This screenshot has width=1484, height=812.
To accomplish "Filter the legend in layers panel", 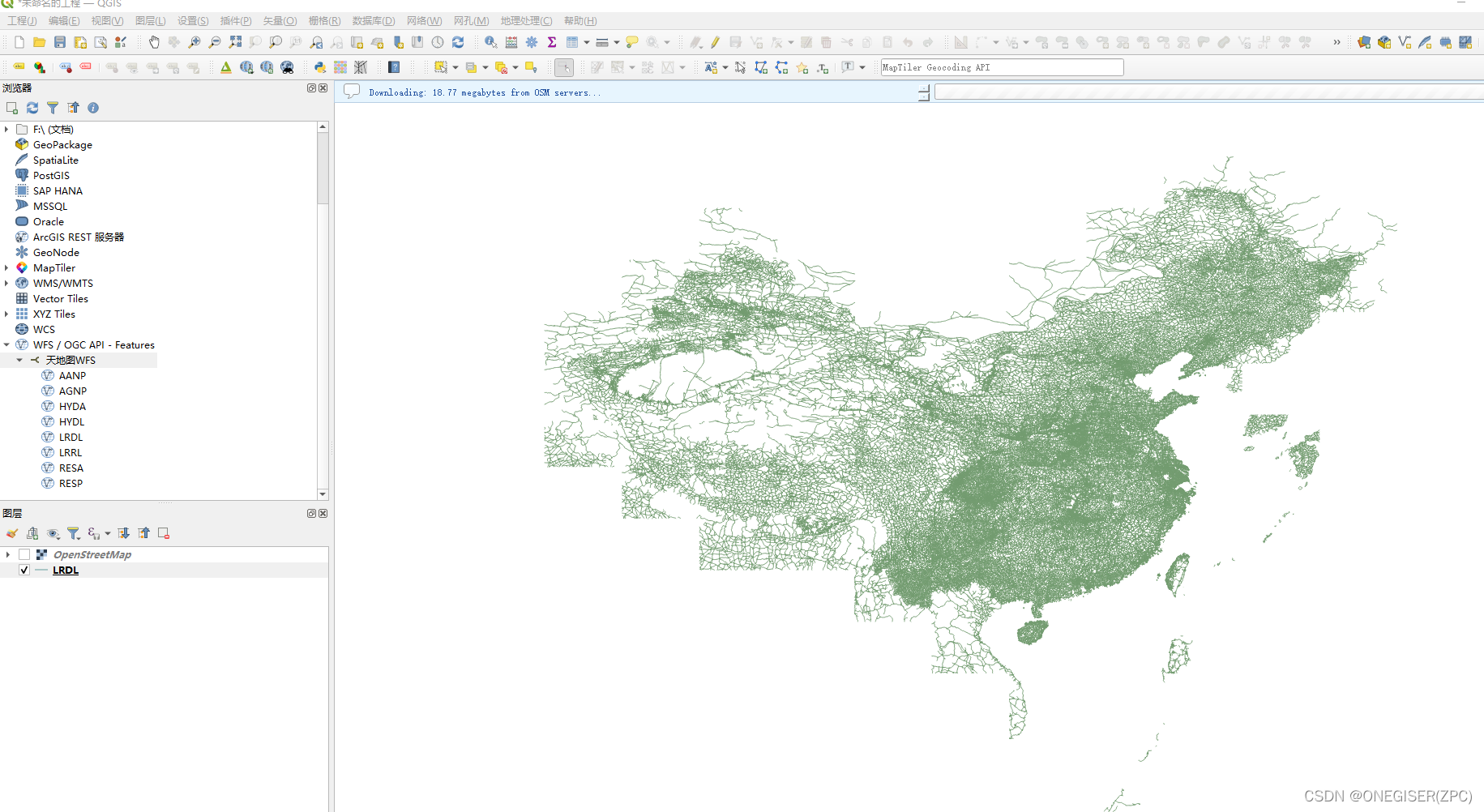I will [x=73, y=533].
